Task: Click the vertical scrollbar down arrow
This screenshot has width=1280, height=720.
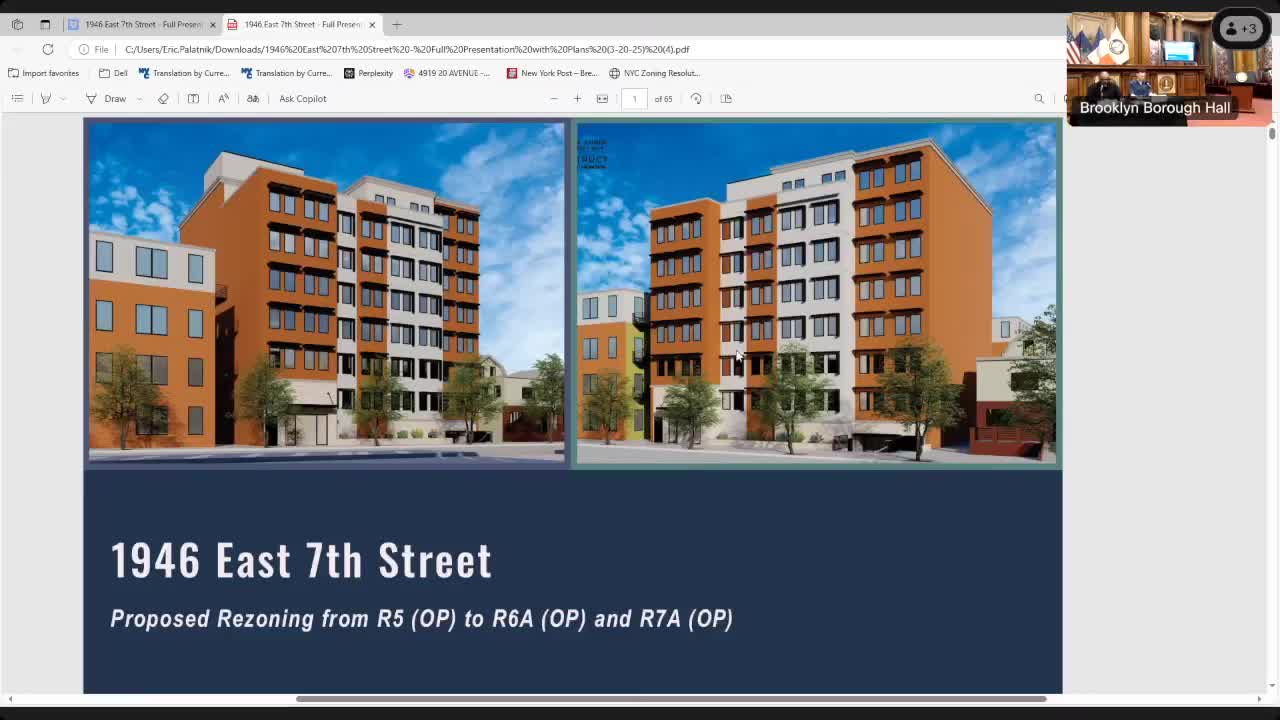Action: click(x=1272, y=687)
